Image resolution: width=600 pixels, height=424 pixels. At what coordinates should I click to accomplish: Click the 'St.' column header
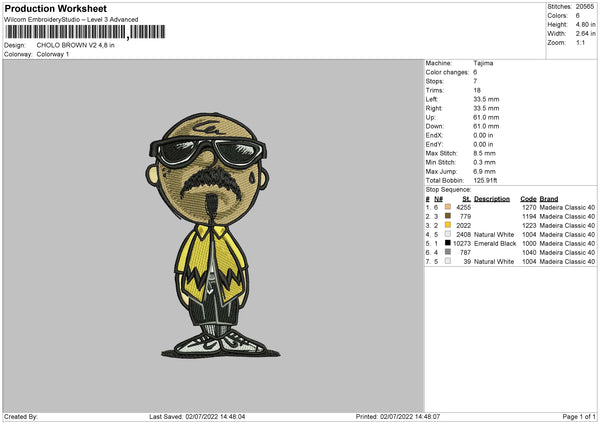click(466, 199)
